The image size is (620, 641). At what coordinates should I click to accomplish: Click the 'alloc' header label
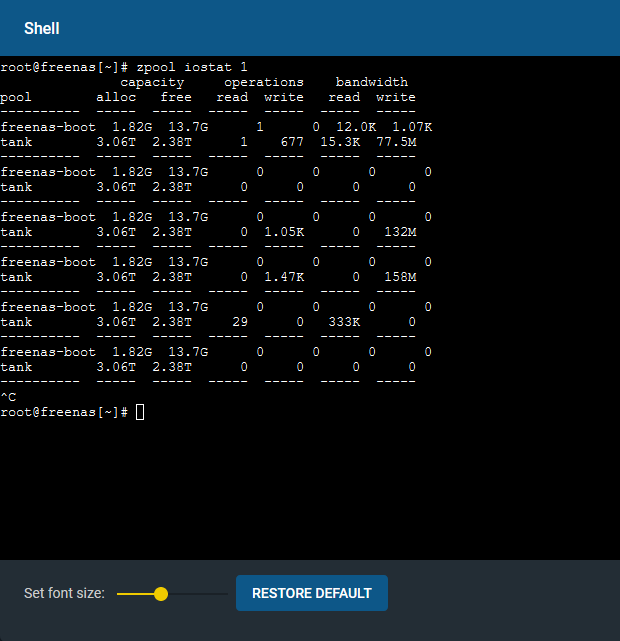pyautogui.click(x=116, y=97)
